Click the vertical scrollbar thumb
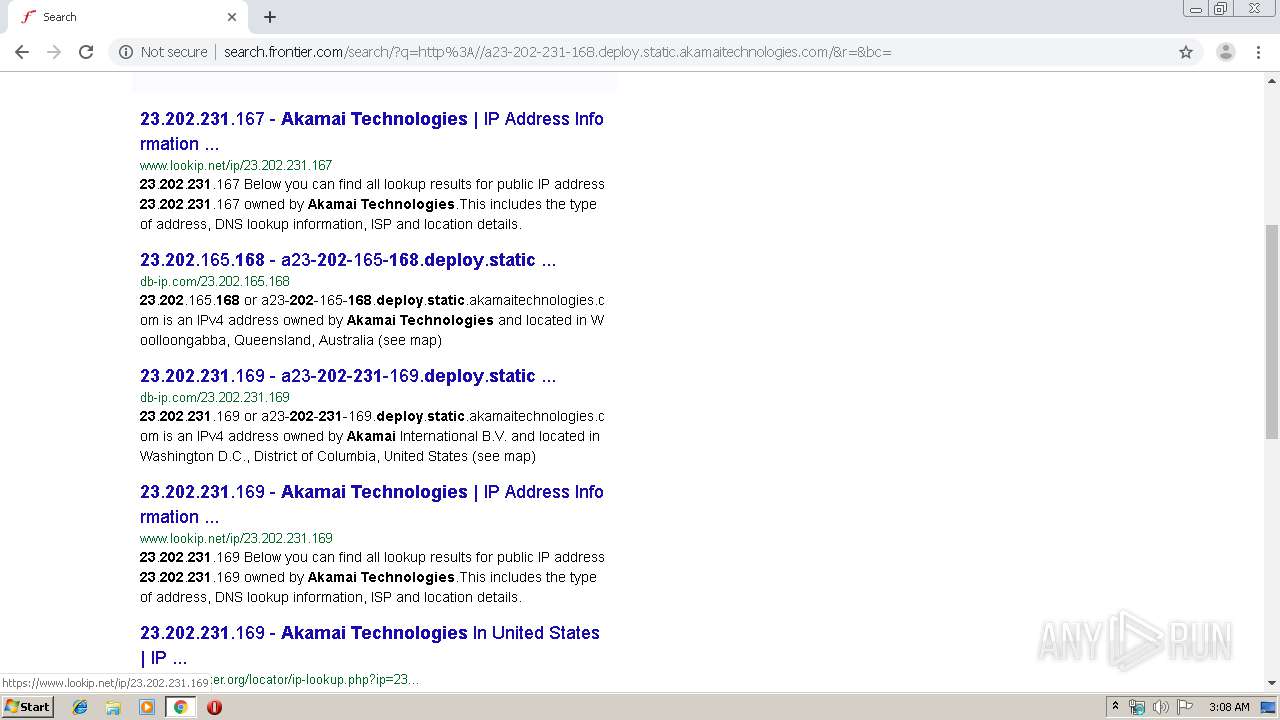1280x720 pixels. tap(1272, 331)
